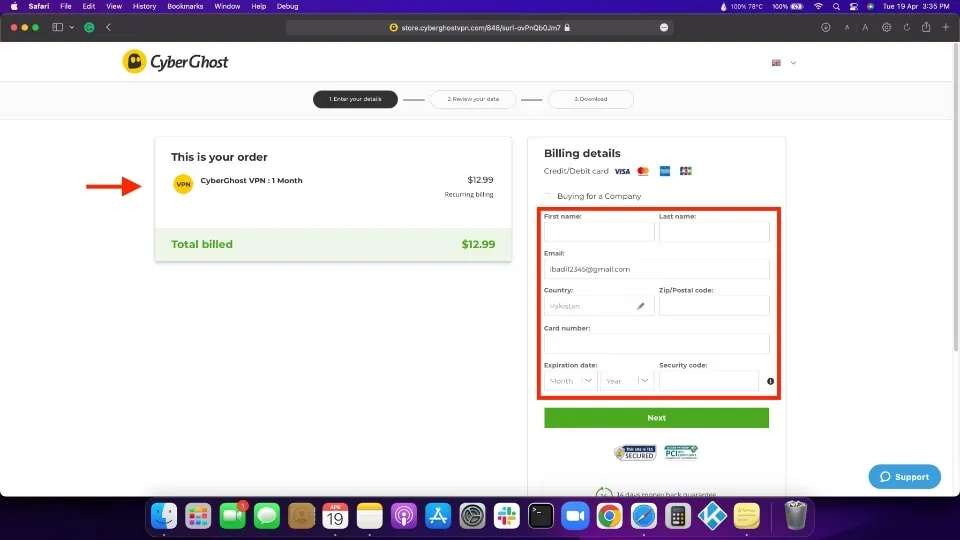
Task: Click the Grammarly extension icon in toolbar
Action: point(89,27)
